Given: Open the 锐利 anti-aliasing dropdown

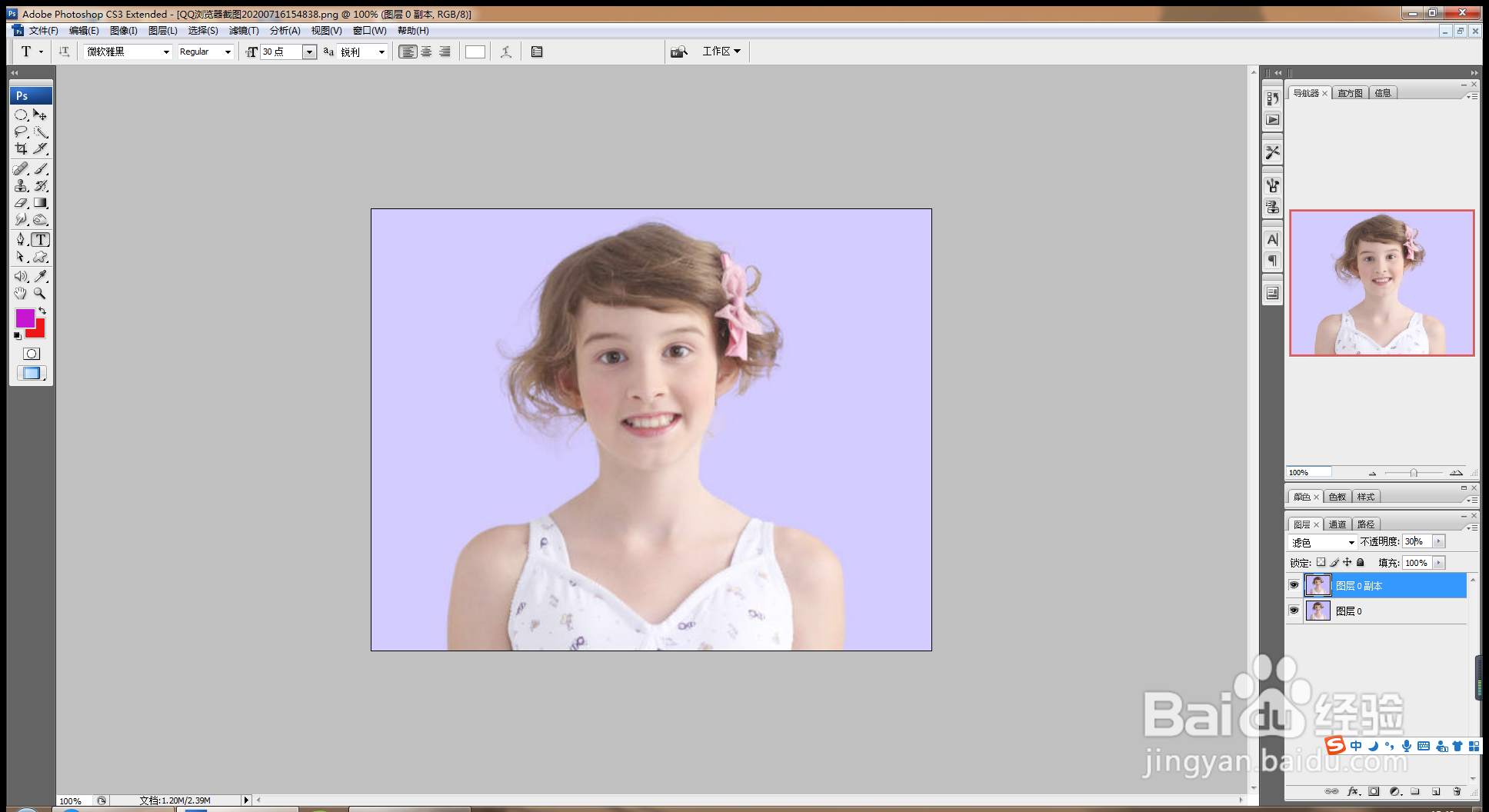Looking at the screenshot, I should coord(381,52).
